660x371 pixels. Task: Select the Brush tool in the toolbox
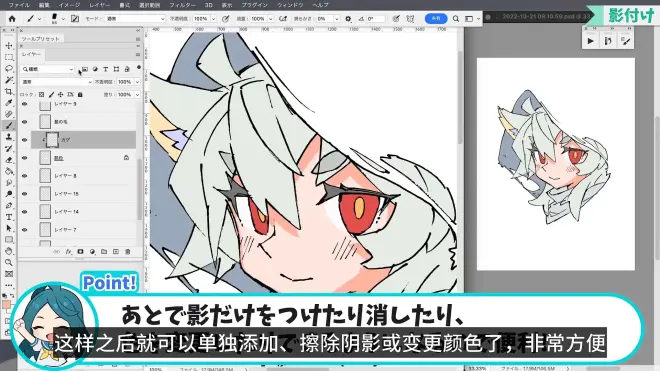tap(9, 125)
